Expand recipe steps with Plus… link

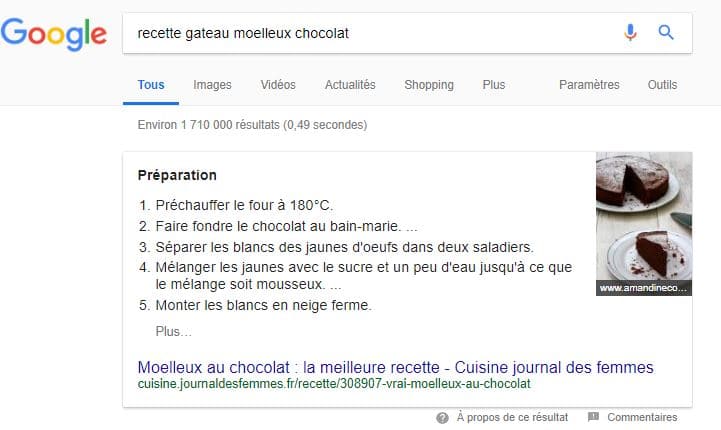(173, 331)
